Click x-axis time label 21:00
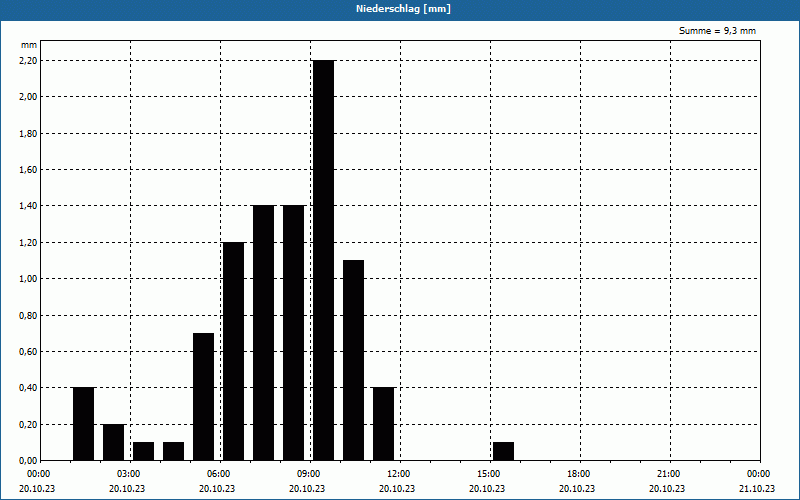 (669, 474)
